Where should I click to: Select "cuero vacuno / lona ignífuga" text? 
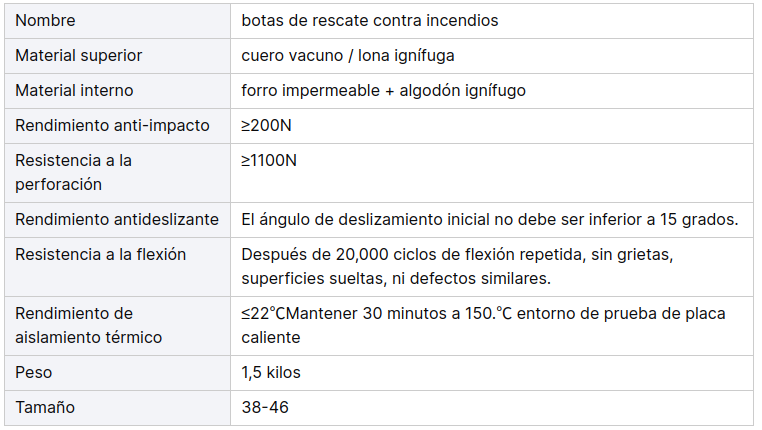pyautogui.click(x=348, y=55)
